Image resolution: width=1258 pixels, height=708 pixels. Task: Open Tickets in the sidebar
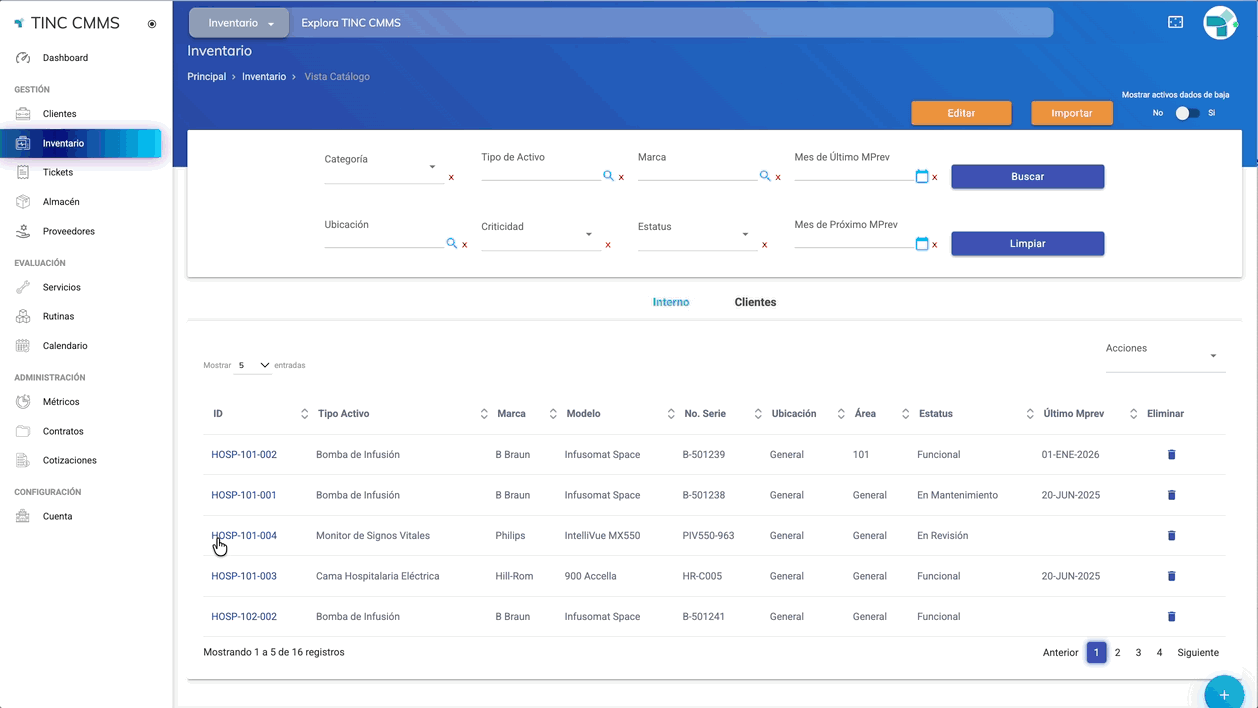(x=58, y=172)
